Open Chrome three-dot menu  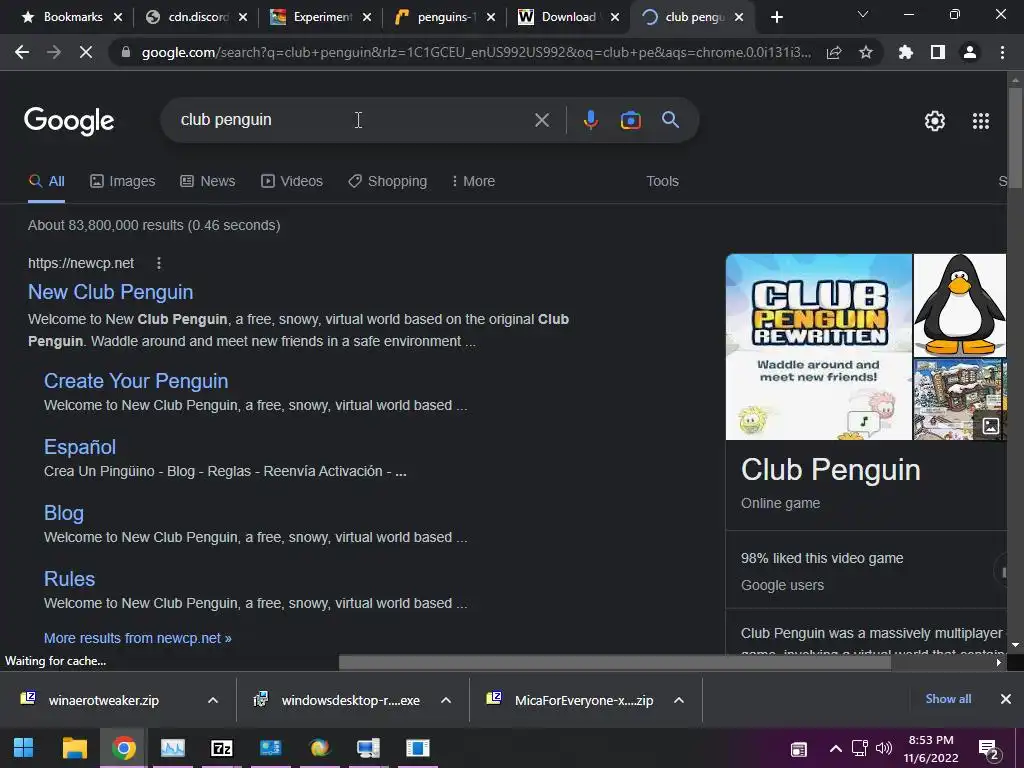tap(1002, 52)
